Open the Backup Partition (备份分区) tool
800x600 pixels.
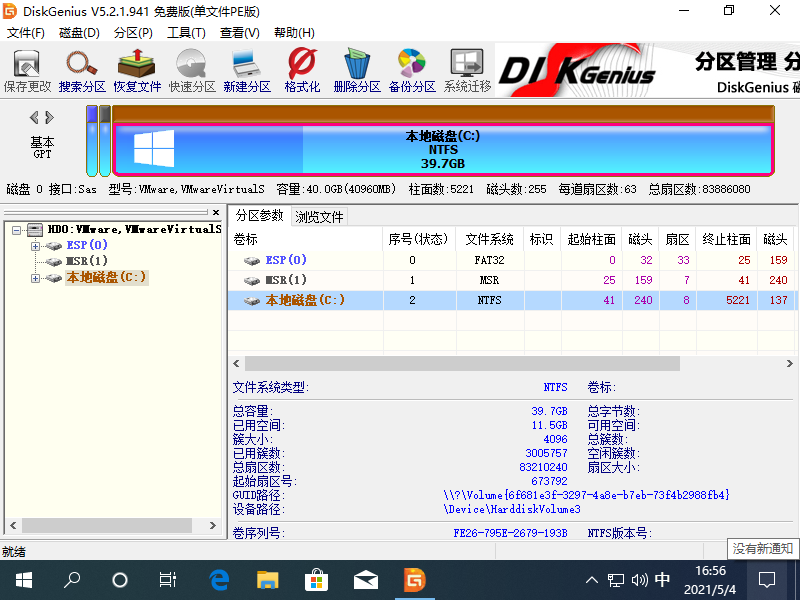coord(412,70)
